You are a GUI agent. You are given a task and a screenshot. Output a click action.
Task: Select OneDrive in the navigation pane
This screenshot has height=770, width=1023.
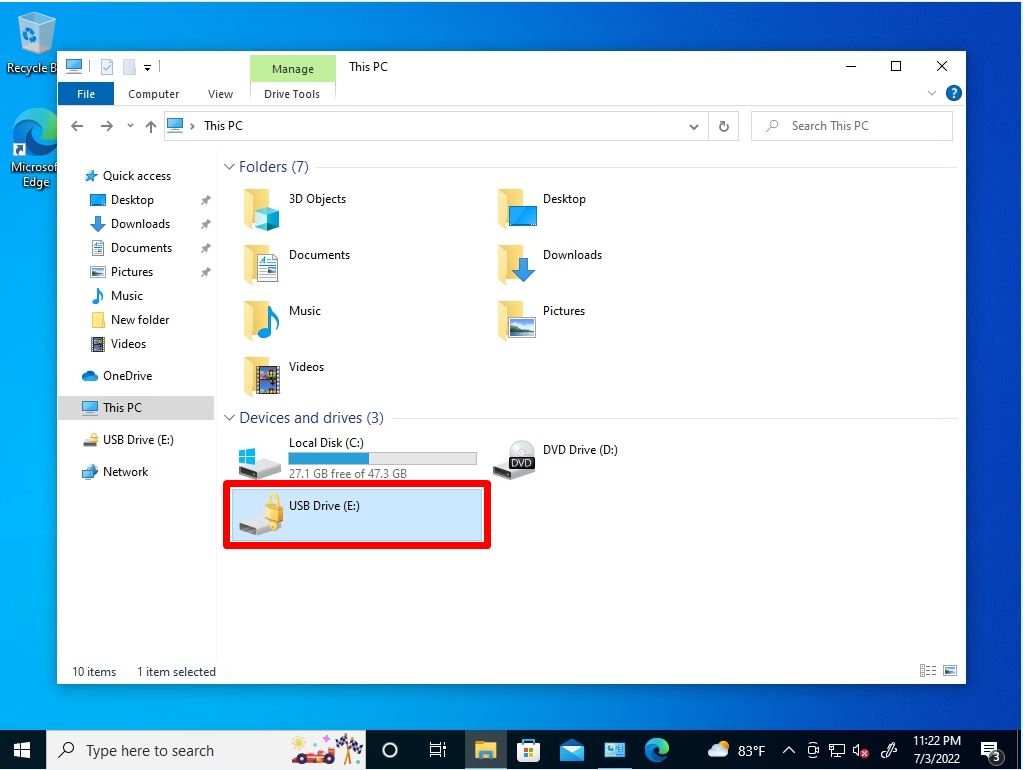pyautogui.click(x=127, y=376)
